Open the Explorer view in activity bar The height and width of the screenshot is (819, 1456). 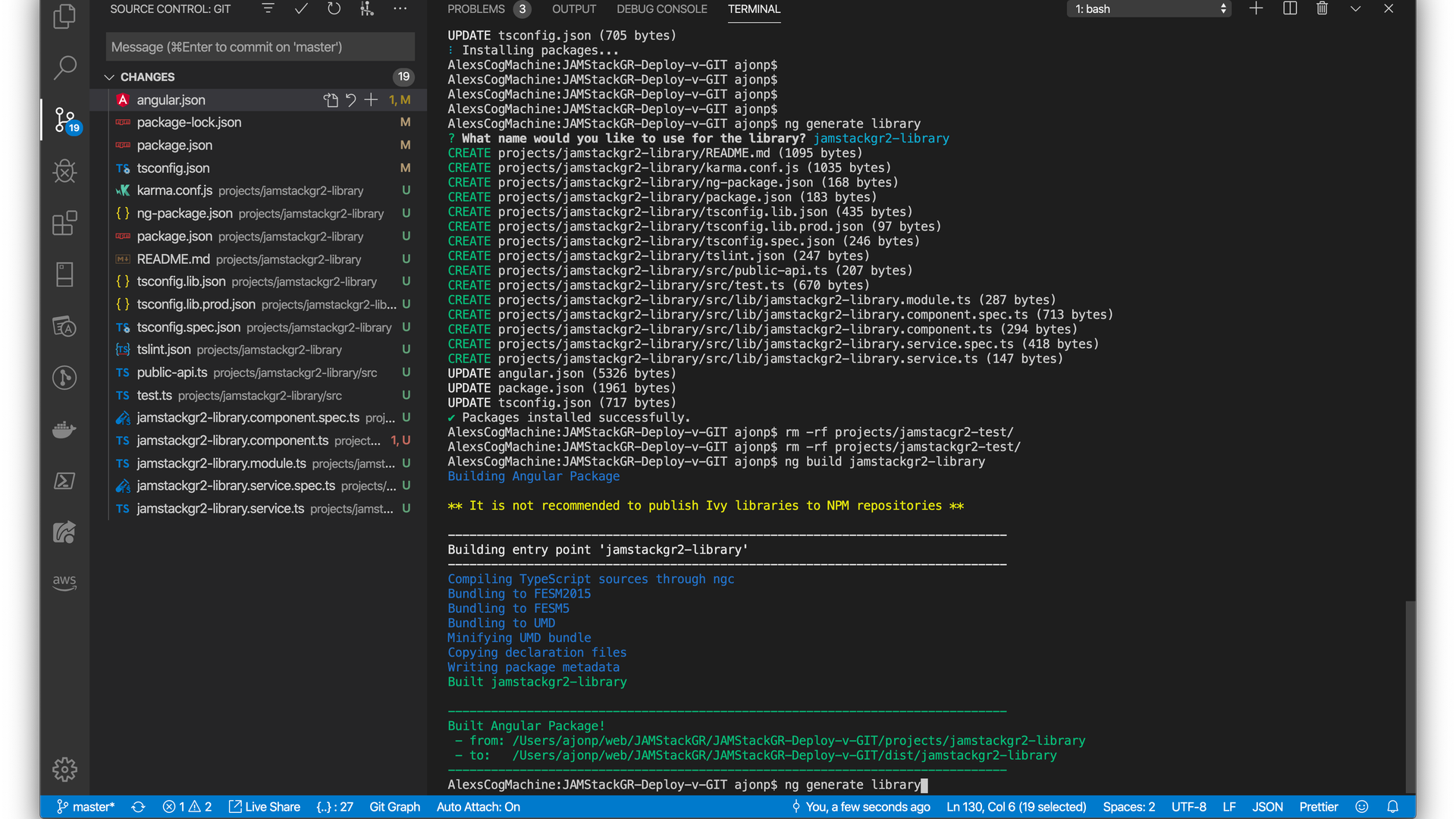coord(64,17)
